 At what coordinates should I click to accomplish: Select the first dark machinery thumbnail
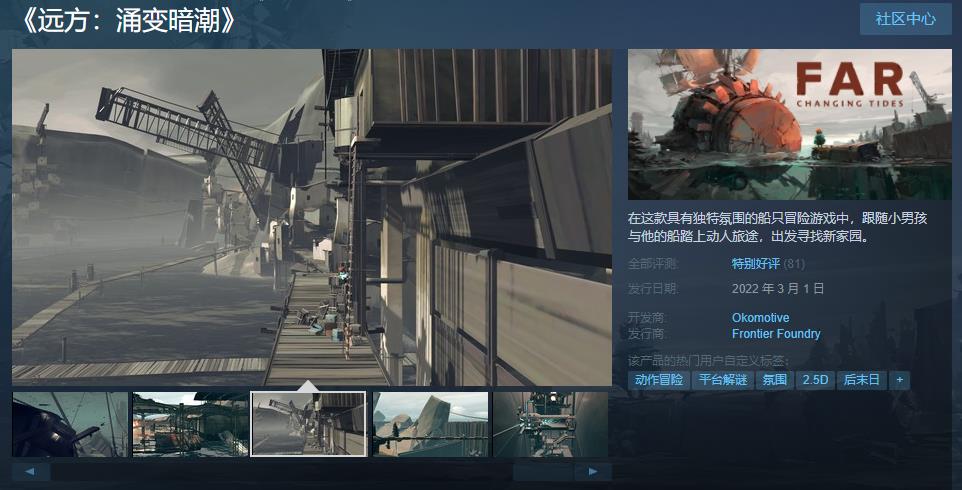[x=70, y=424]
